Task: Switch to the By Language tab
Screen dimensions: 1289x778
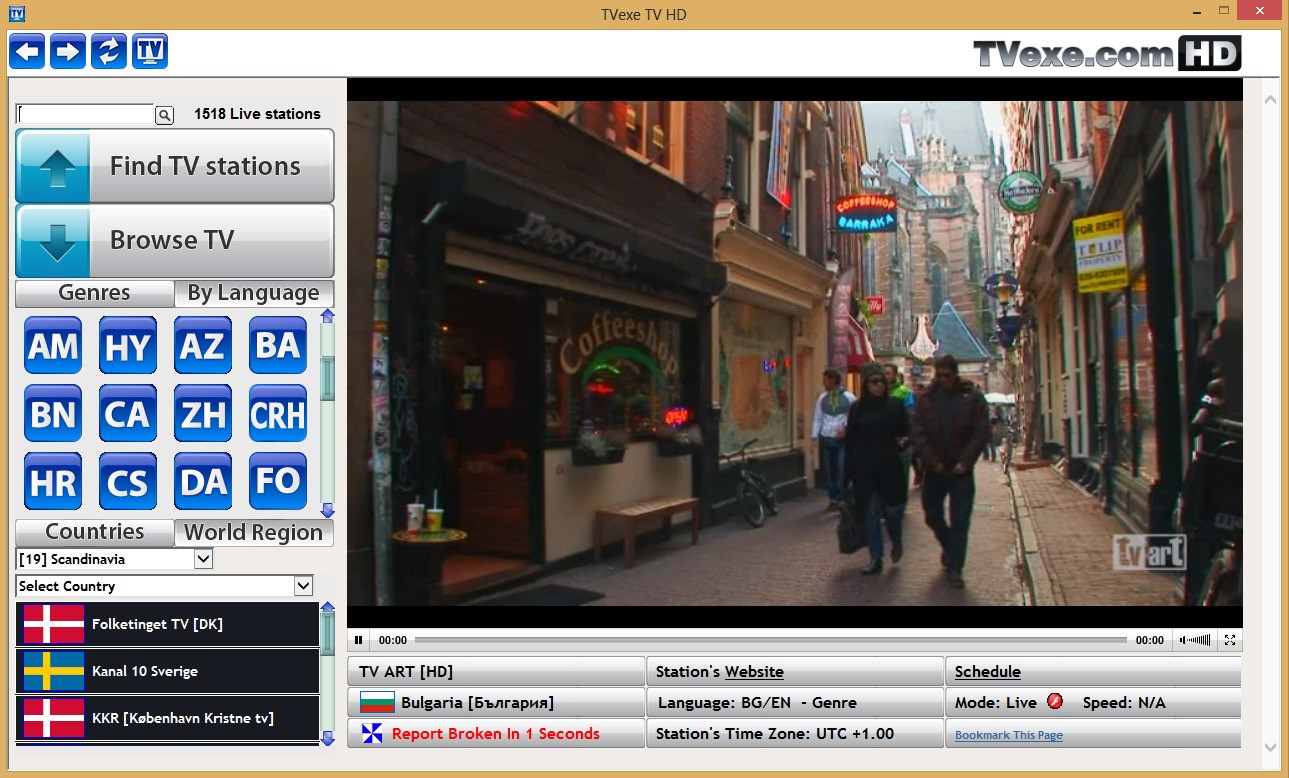Action: click(253, 293)
